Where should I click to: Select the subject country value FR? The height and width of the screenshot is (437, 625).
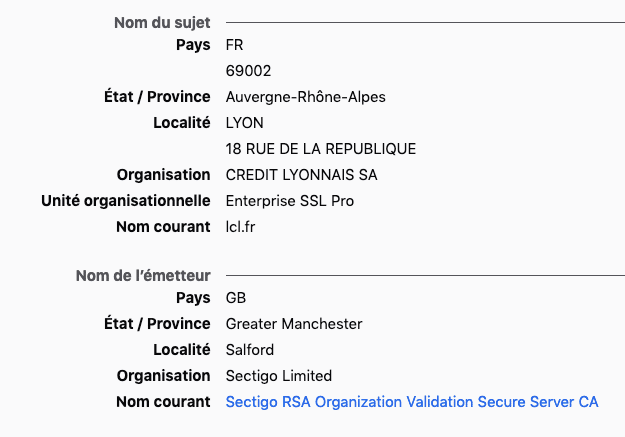235,45
